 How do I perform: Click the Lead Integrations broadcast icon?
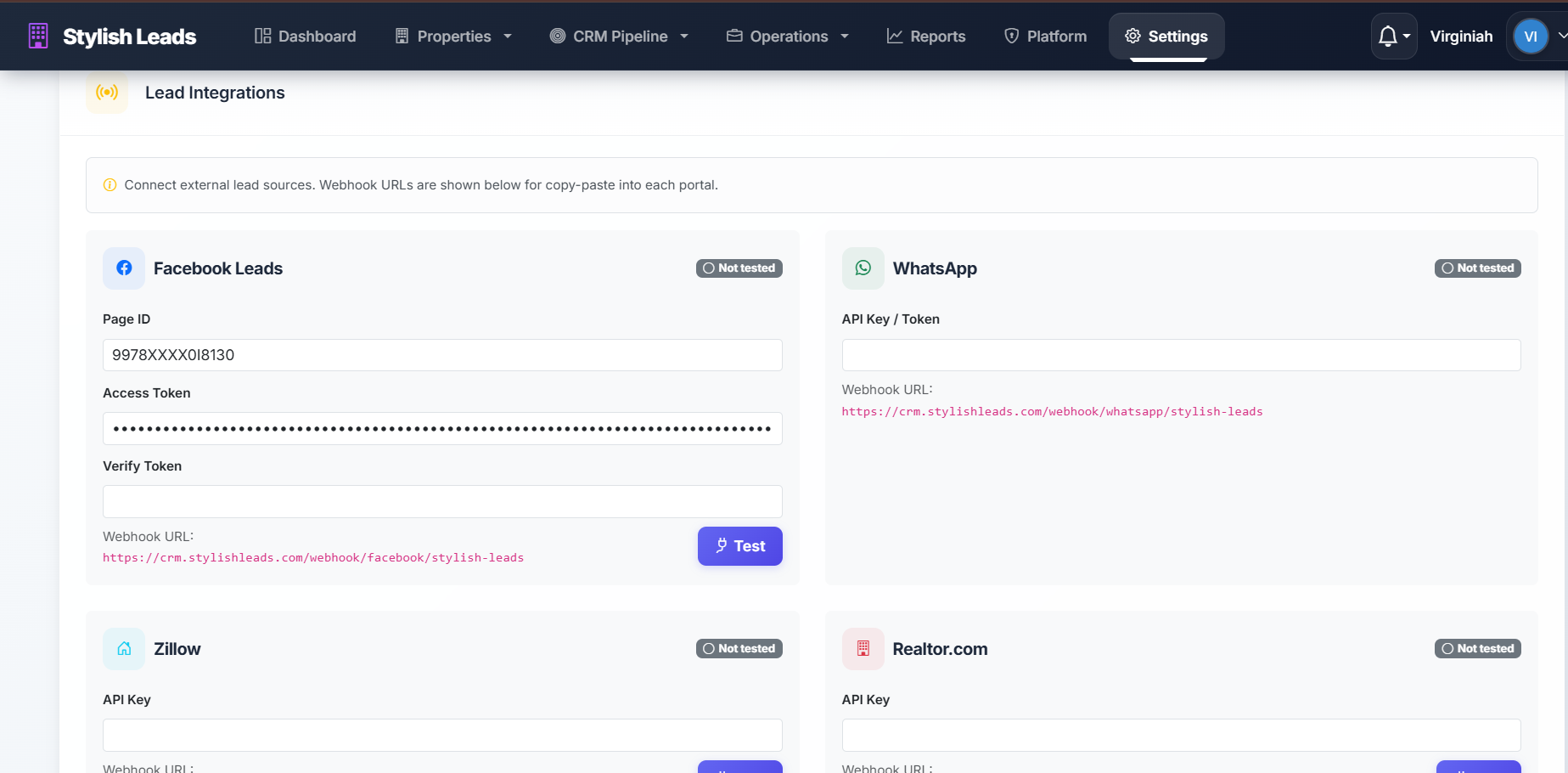(x=107, y=92)
